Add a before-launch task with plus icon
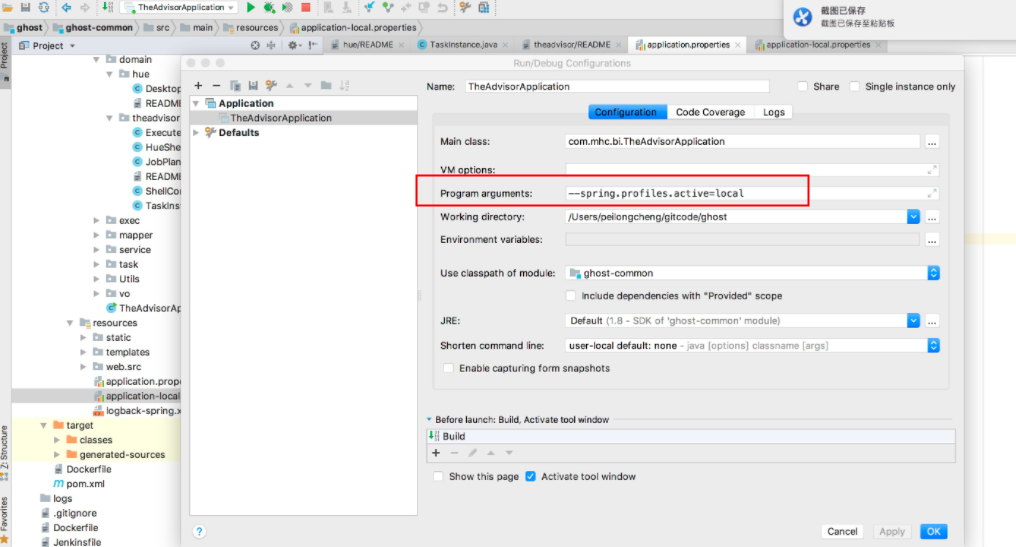1016x547 pixels. pos(436,453)
